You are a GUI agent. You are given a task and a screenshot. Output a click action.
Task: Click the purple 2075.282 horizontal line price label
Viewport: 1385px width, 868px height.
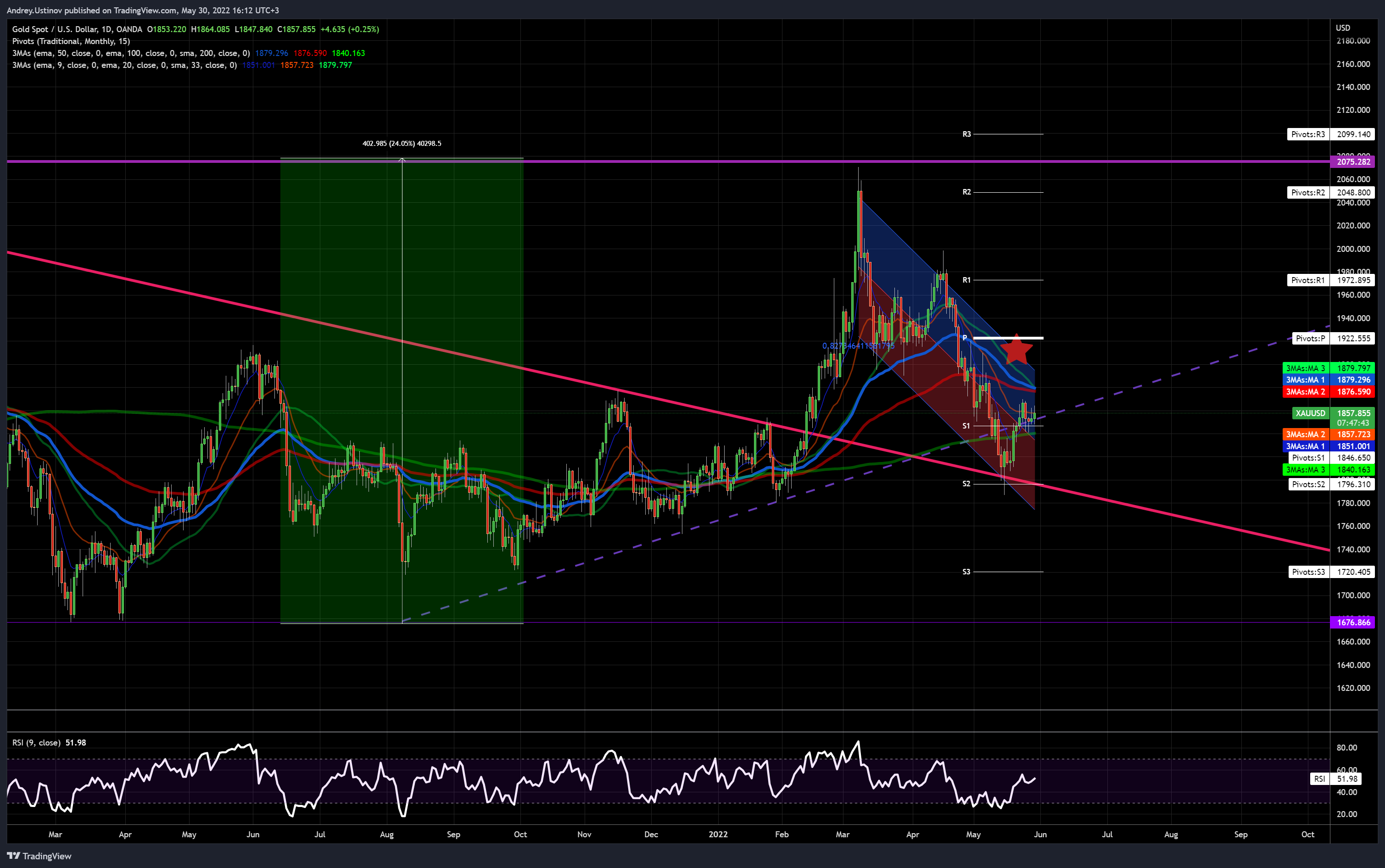pos(1353,162)
